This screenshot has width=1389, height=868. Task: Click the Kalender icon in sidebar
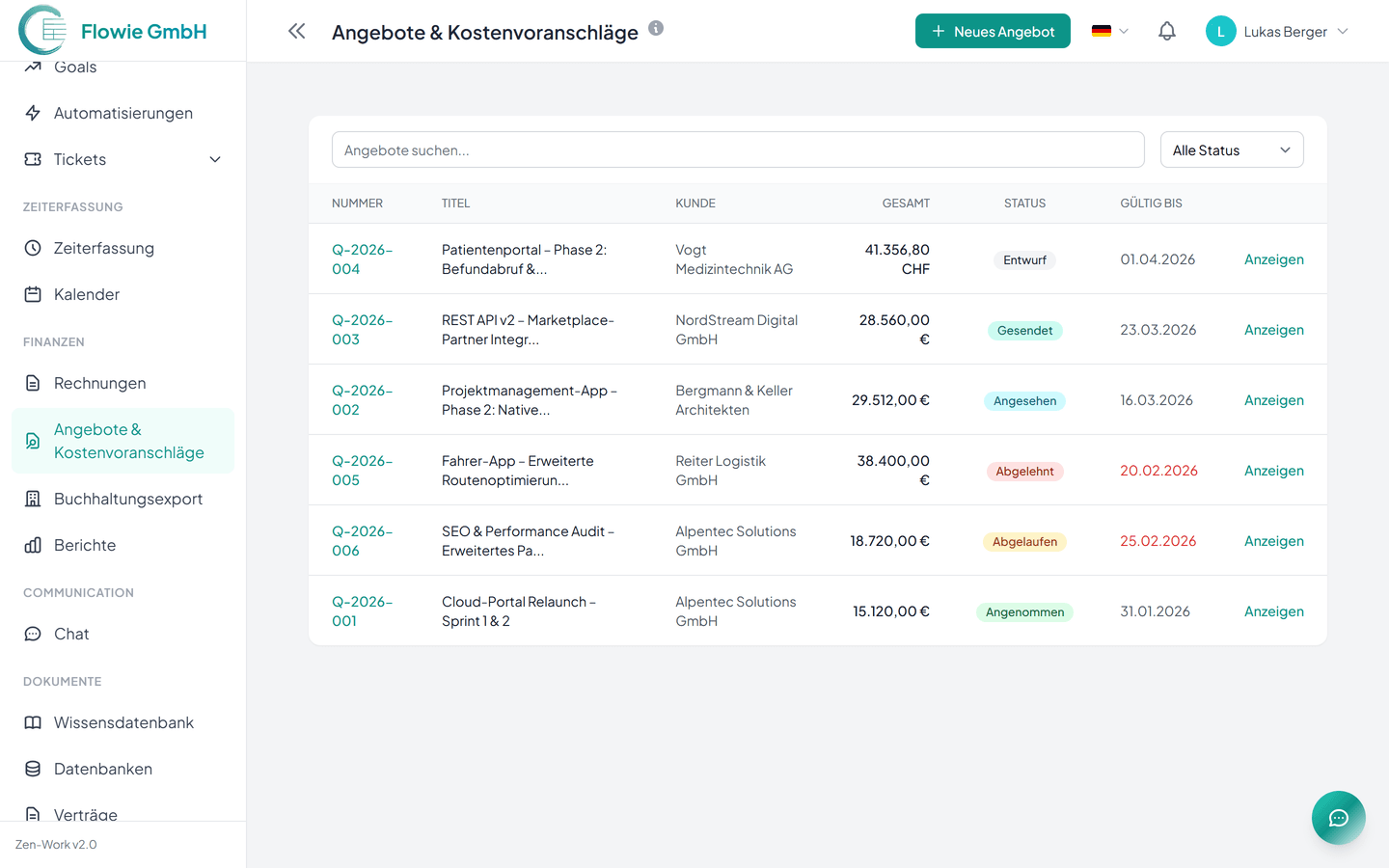[x=33, y=294]
